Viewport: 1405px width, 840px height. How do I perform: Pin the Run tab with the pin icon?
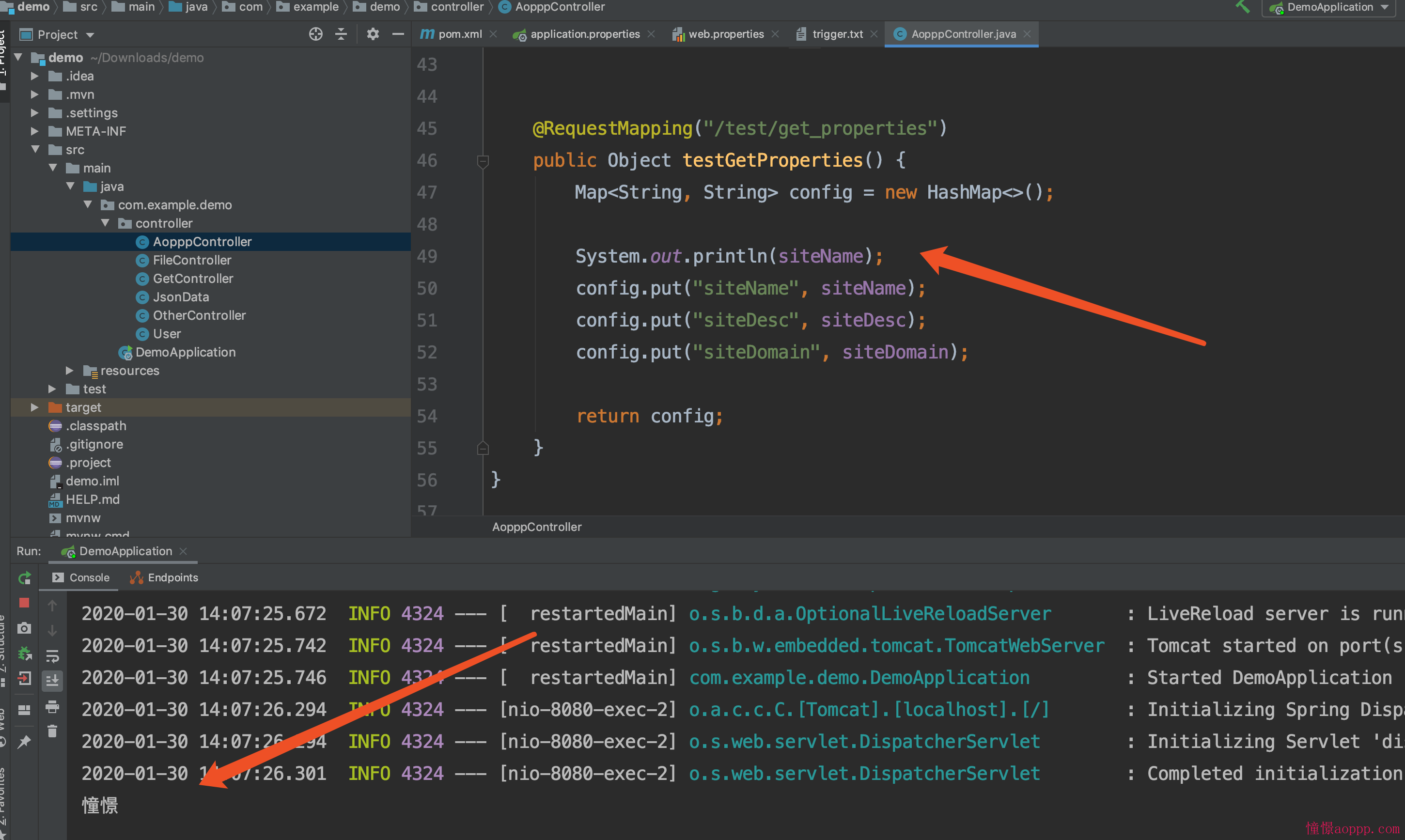pyautogui.click(x=24, y=742)
